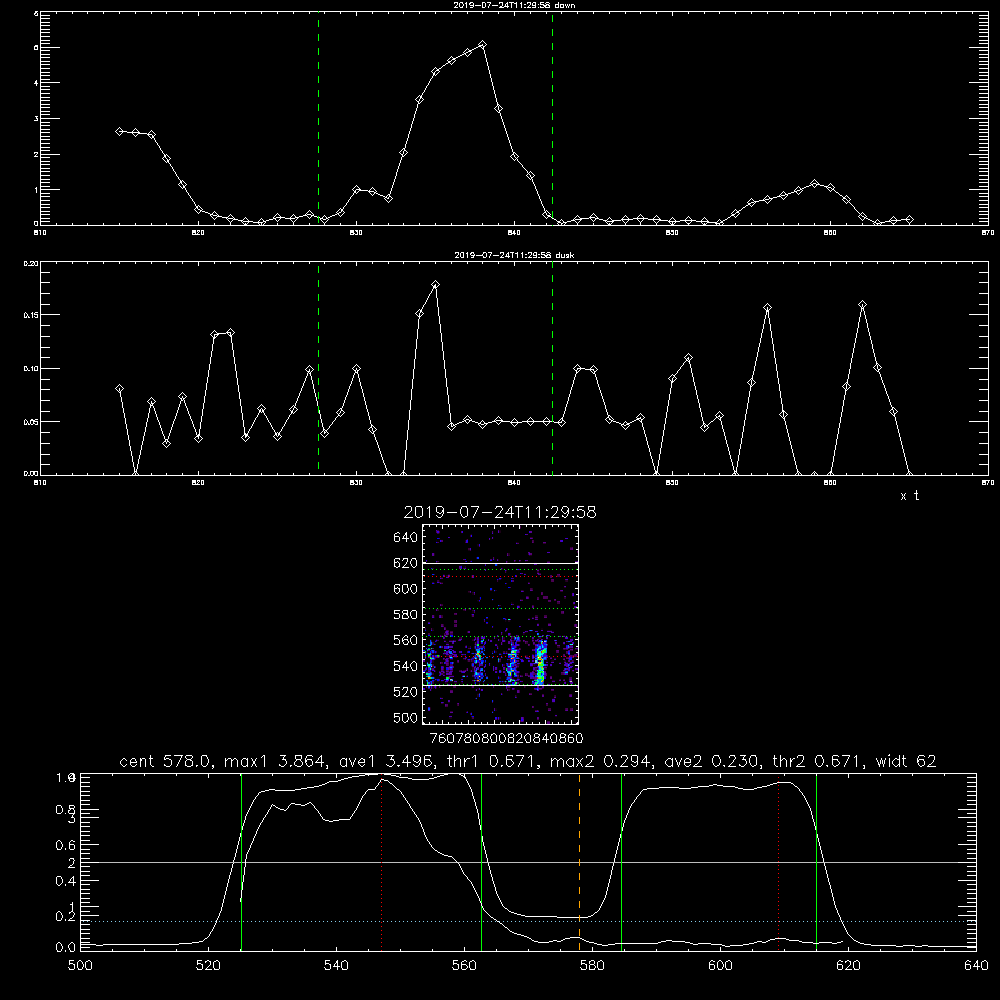The width and height of the screenshot is (1000, 1000).
Task: Click the upper white horizontal line in heatmap
Action: 500,564
